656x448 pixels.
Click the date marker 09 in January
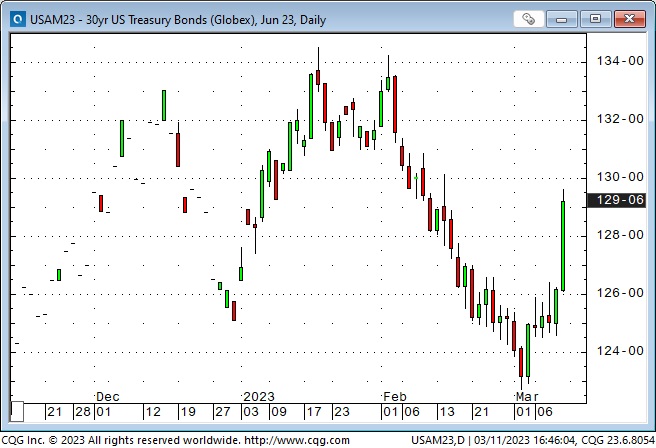(x=279, y=412)
